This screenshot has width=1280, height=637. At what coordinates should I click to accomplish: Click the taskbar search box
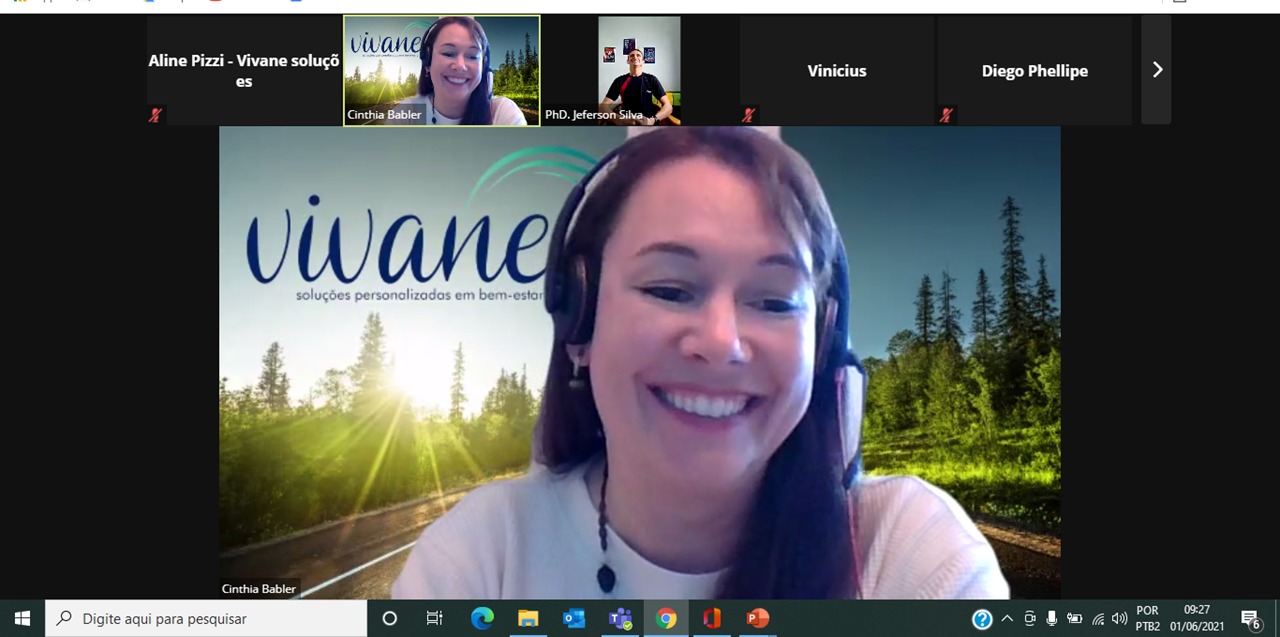tap(206, 619)
